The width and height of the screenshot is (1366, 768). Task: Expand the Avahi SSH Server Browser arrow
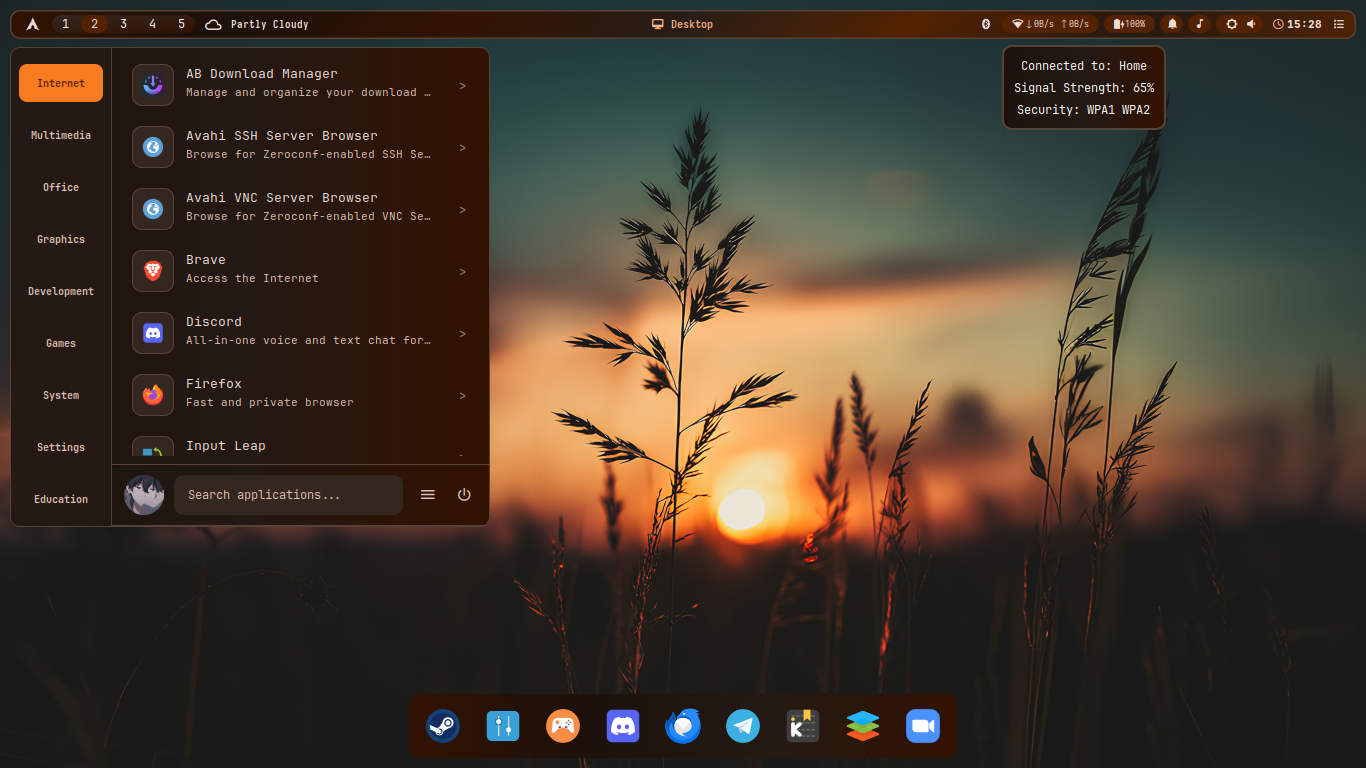click(462, 148)
